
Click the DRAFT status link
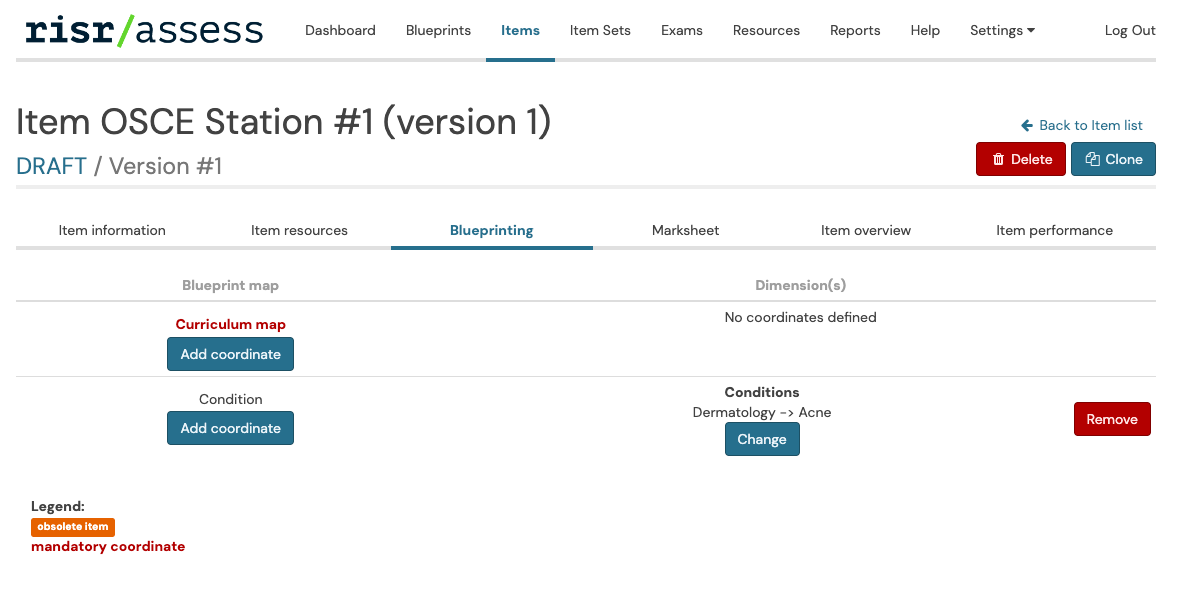(52, 166)
